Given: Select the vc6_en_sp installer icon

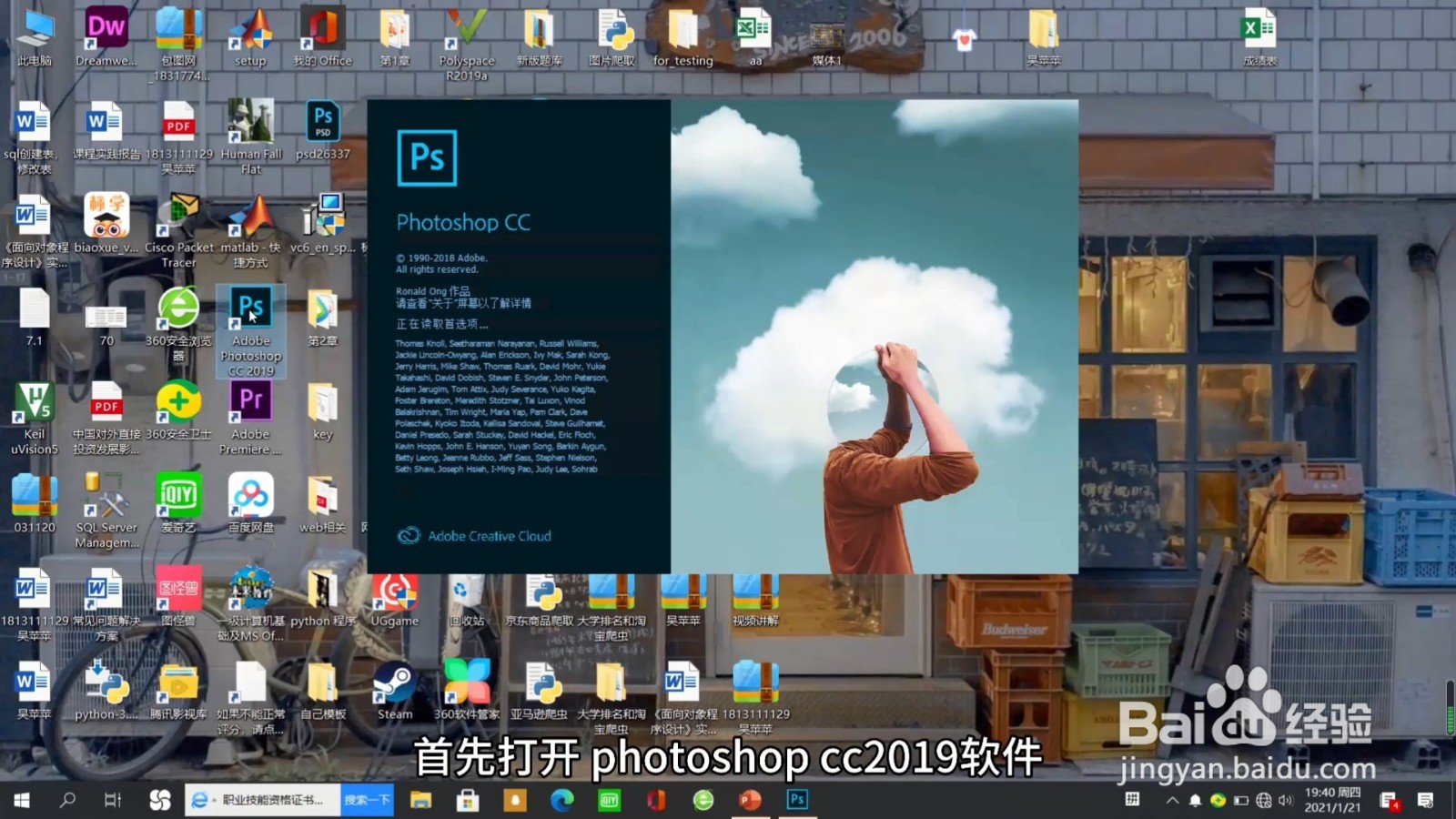Looking at the screenshot, I should 322,224.
